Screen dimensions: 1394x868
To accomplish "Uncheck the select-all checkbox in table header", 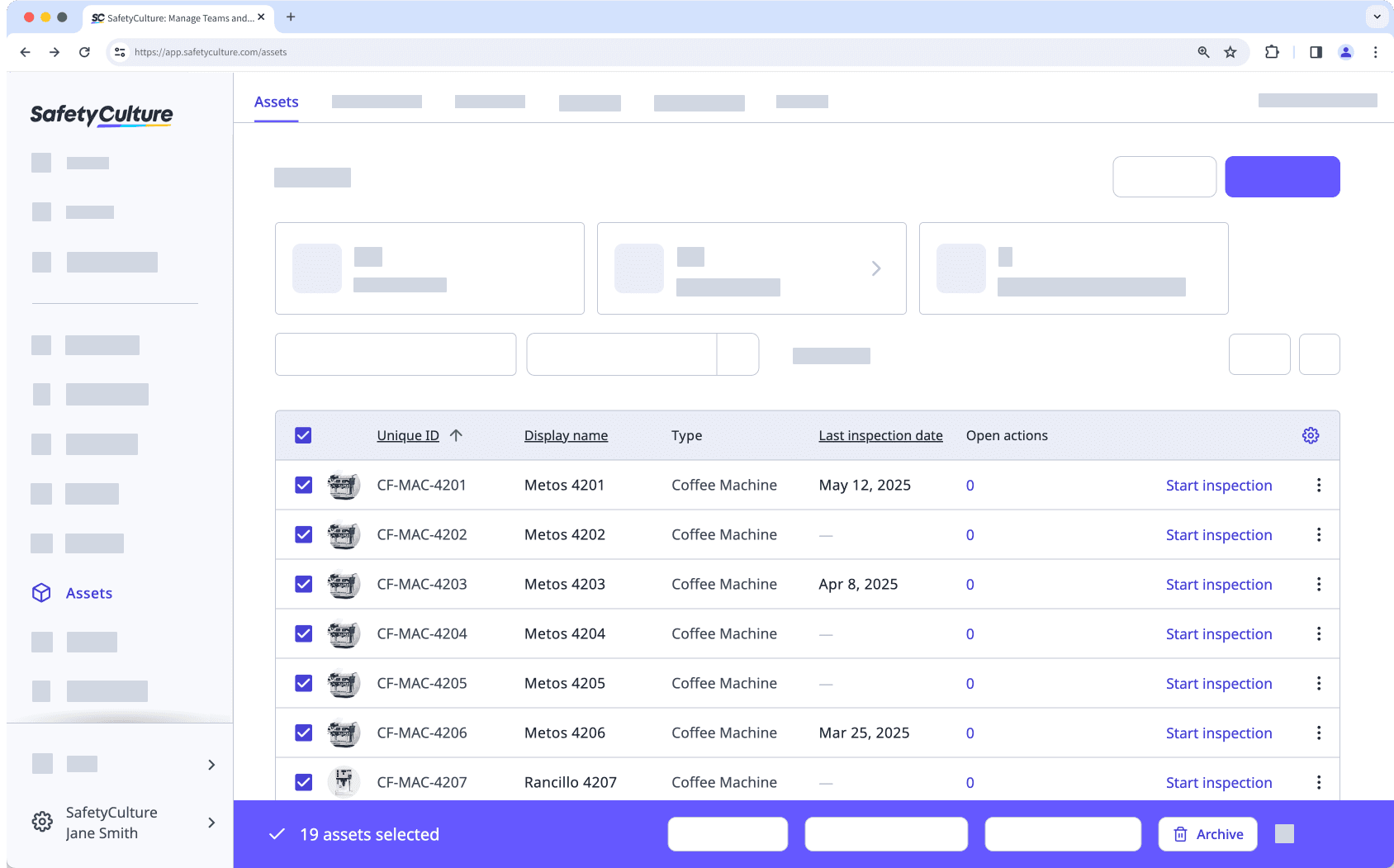I will click(303, 434).
